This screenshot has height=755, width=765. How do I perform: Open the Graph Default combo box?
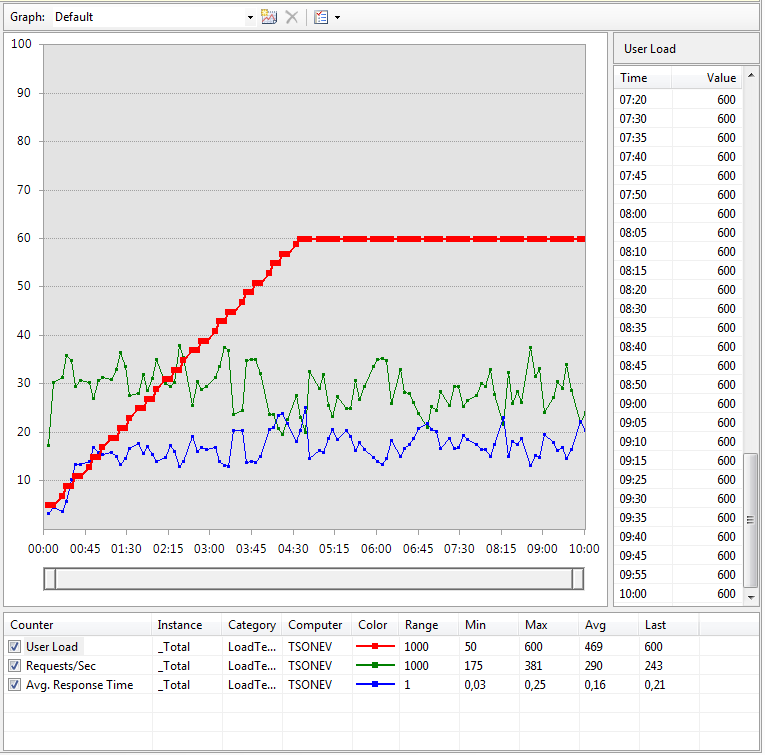pyautogui.click(x=155, y=17)
